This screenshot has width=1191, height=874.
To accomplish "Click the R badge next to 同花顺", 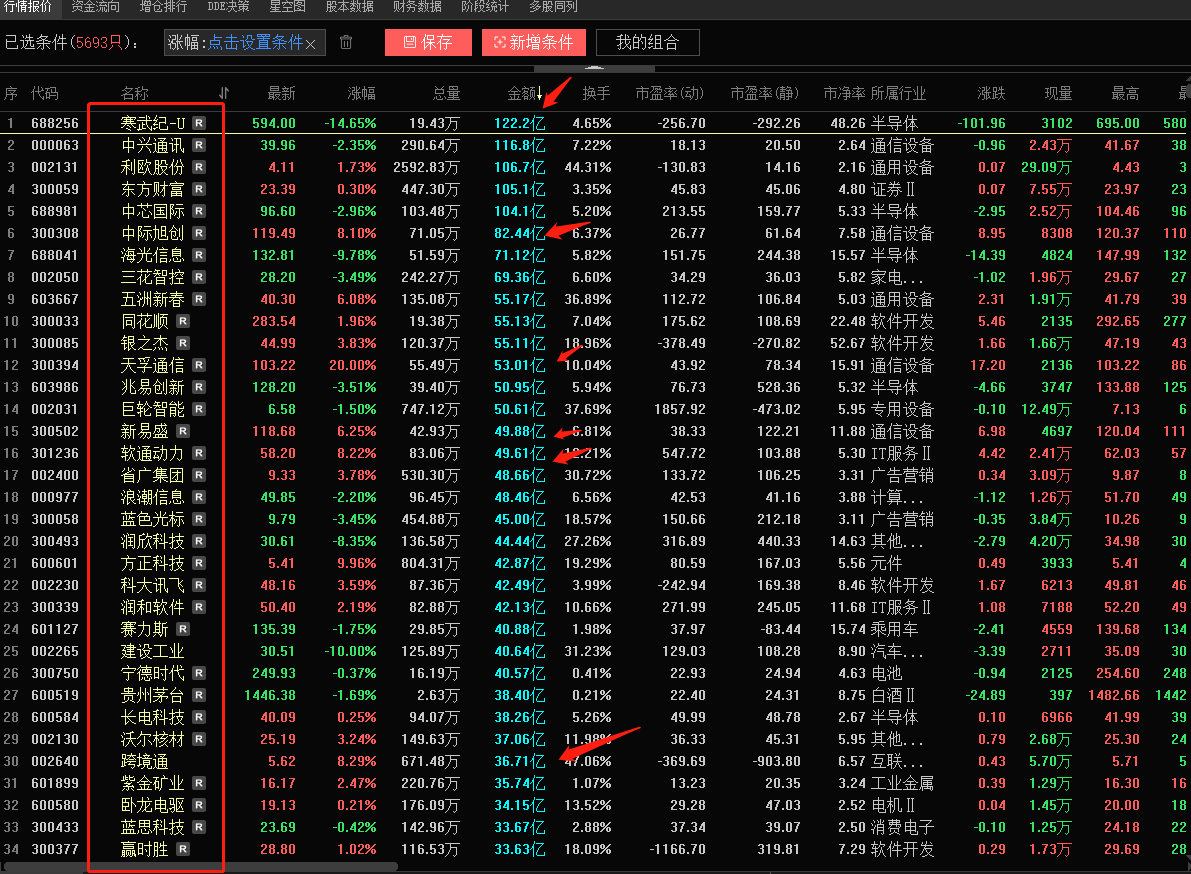I will pyautogui.click(x=182, y=321).
